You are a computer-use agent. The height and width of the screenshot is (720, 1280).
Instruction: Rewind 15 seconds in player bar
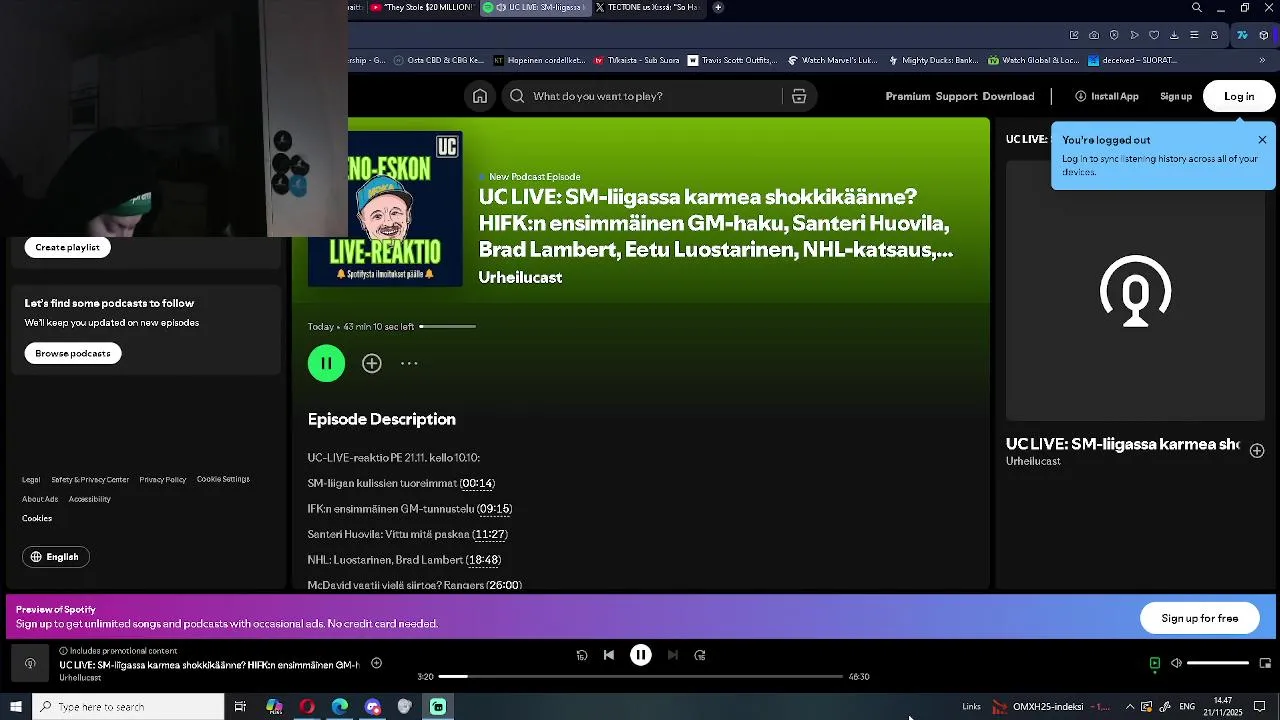tap(582, 655)
